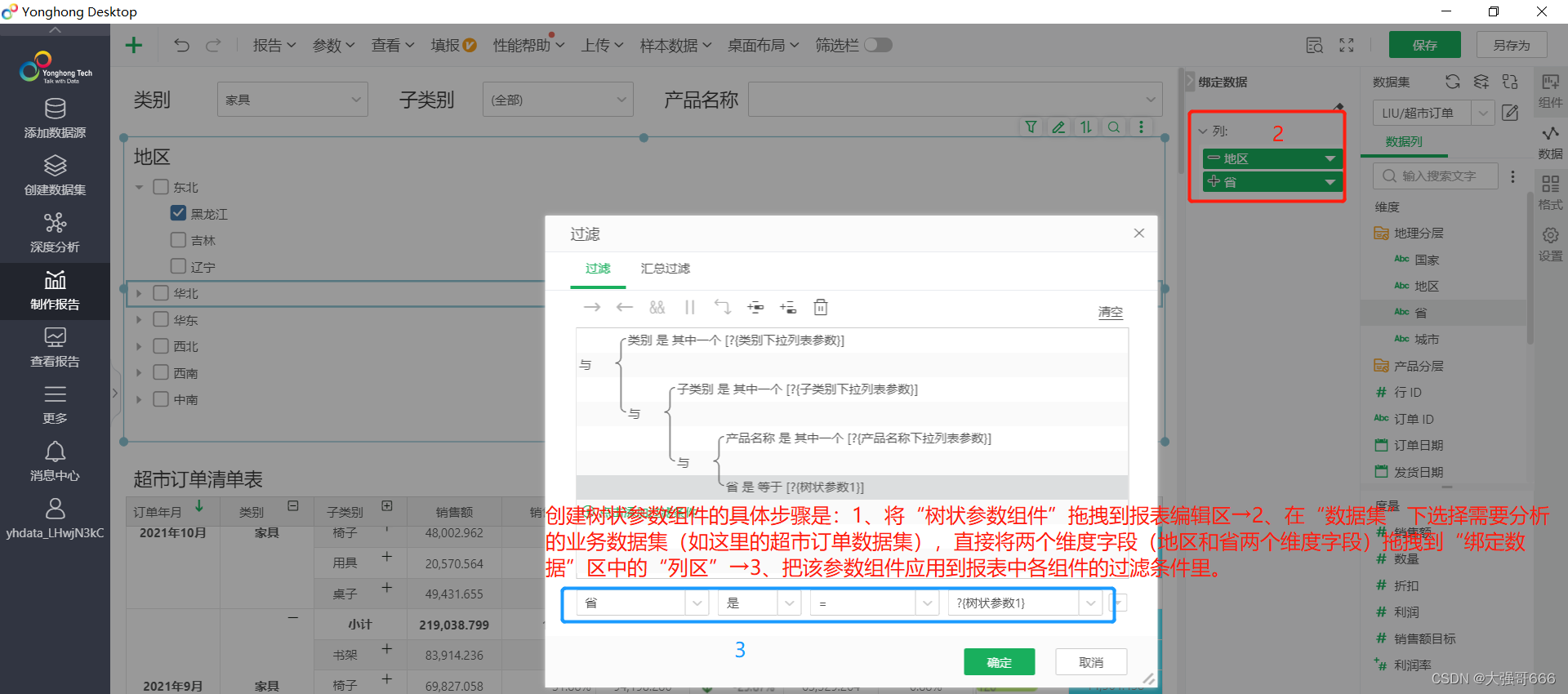The image size is (1568, 694).
Task: Open the 组件 side panel
Action: coord(1550,91)
